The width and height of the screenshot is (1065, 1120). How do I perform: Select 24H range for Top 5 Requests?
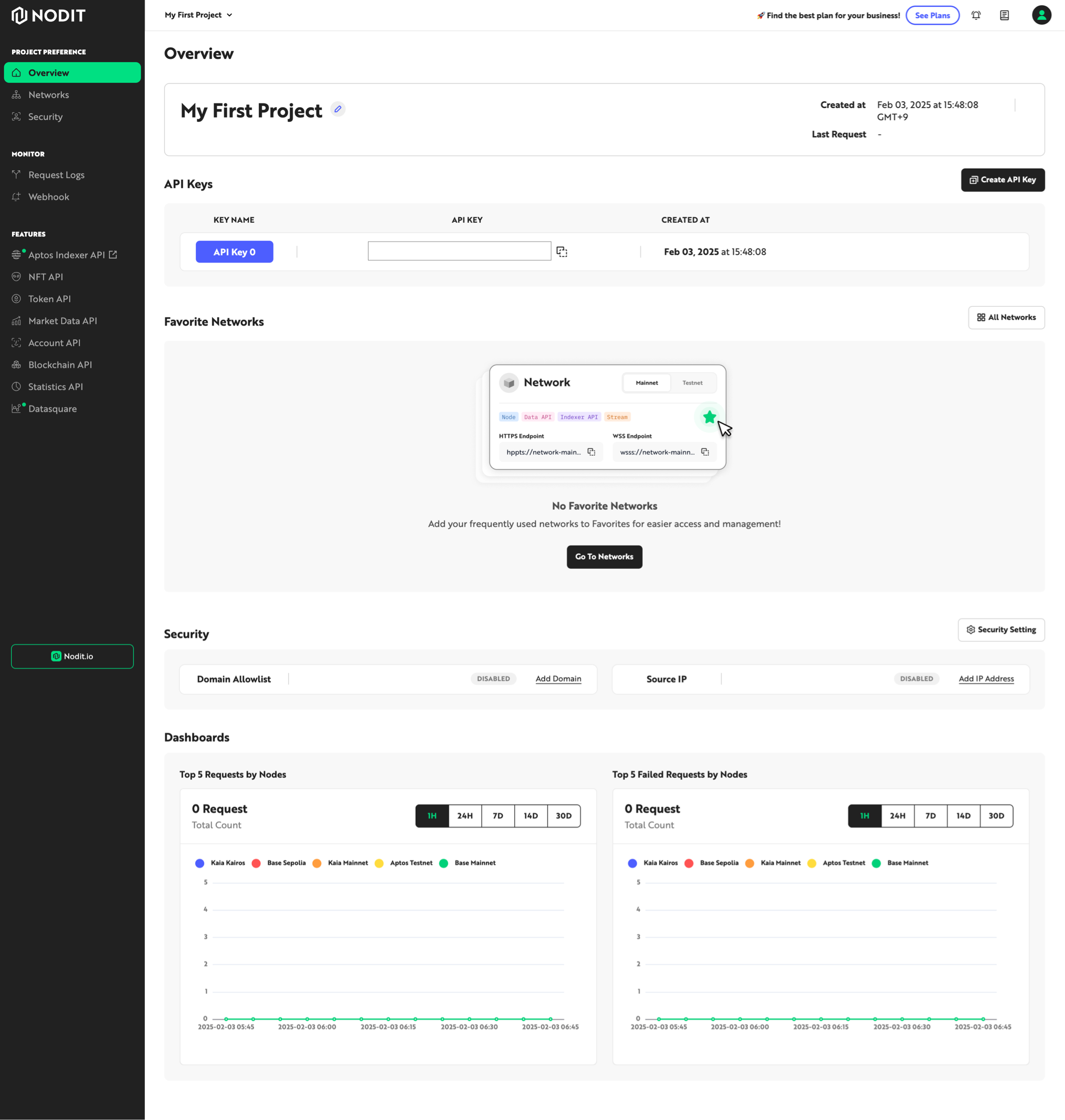[465, 815]
